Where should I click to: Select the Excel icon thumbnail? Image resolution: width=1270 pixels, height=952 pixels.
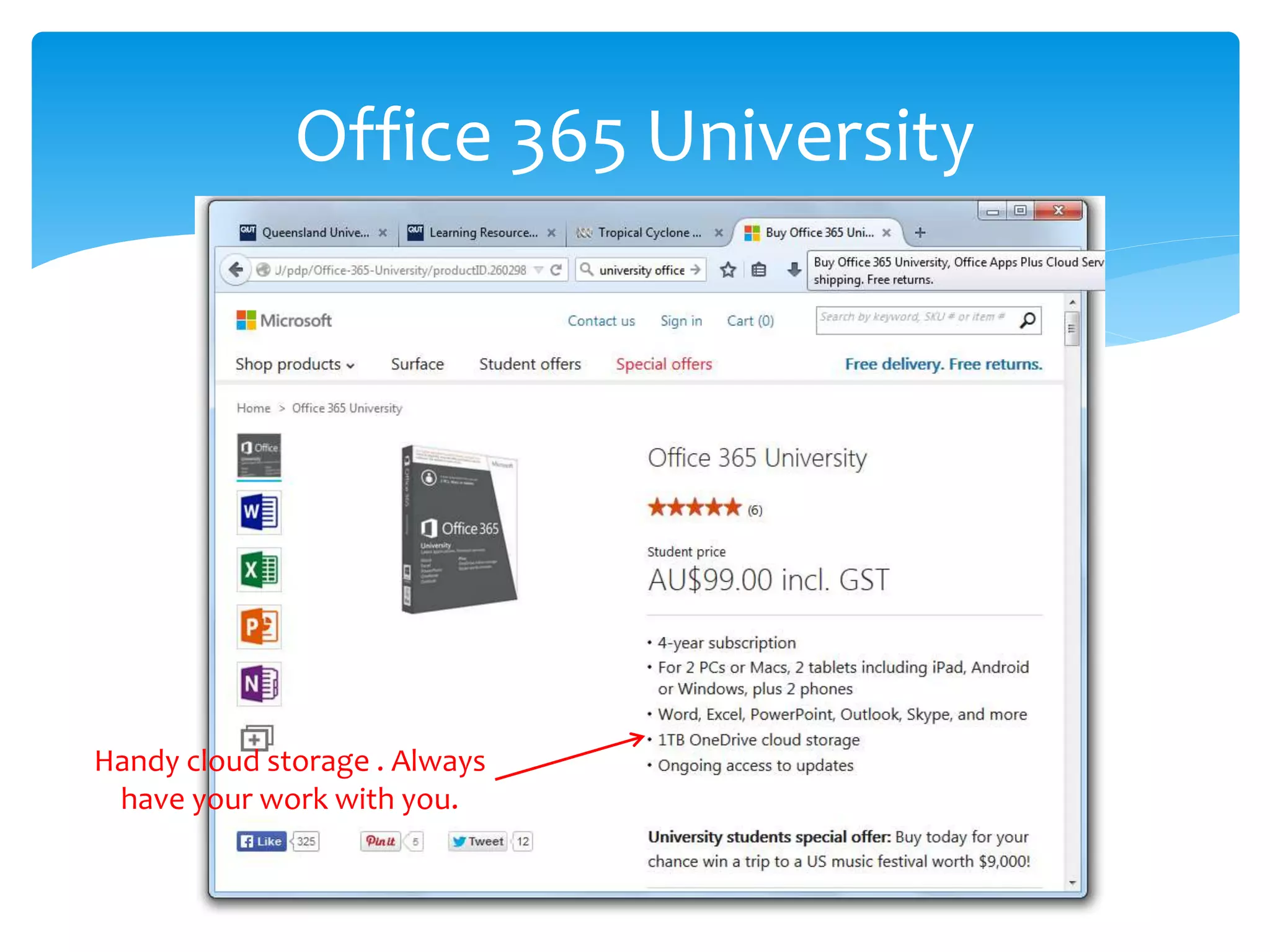tap(259, 570)
